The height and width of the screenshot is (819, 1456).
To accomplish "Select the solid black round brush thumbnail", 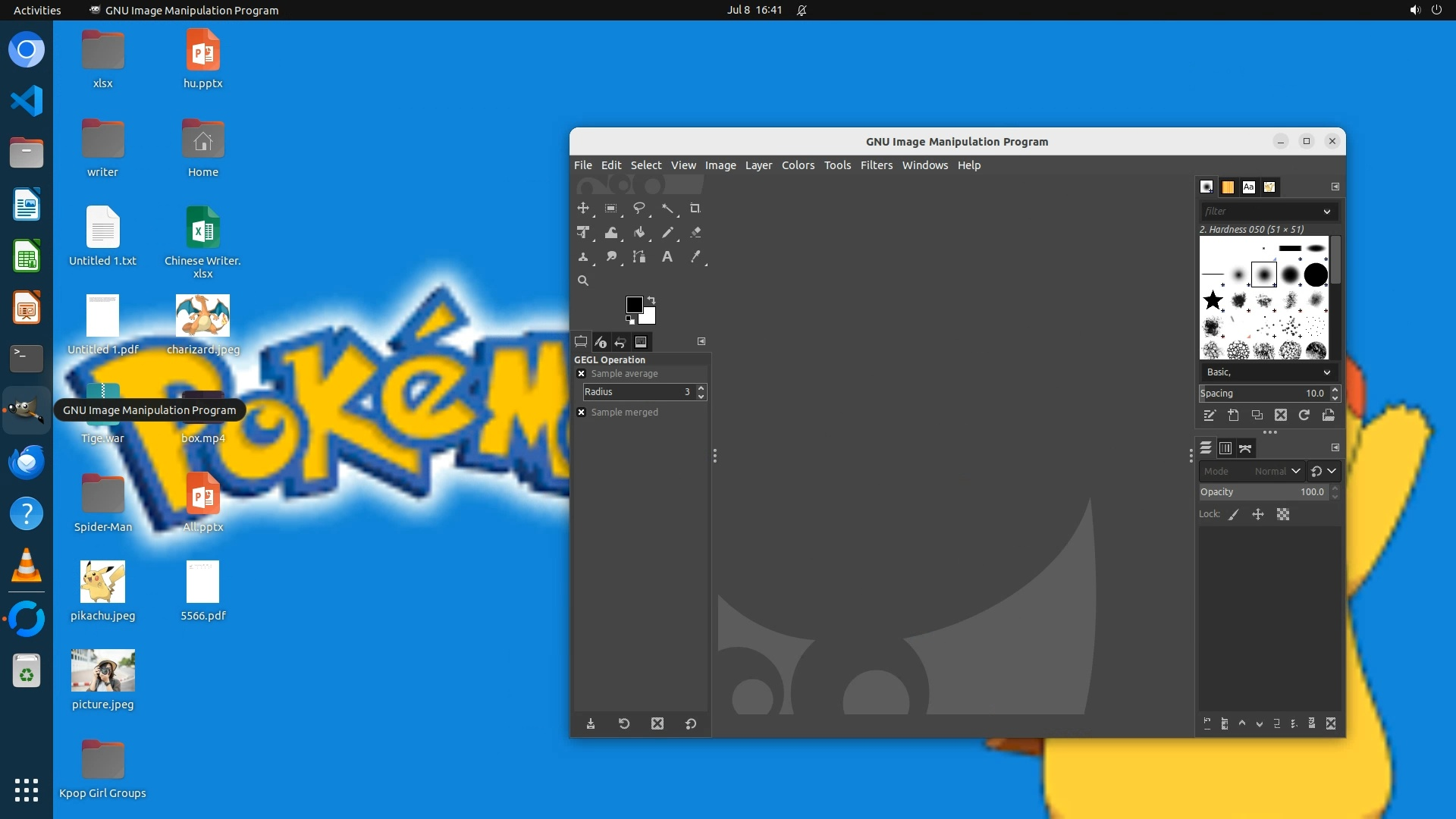I will point(1316,275).
